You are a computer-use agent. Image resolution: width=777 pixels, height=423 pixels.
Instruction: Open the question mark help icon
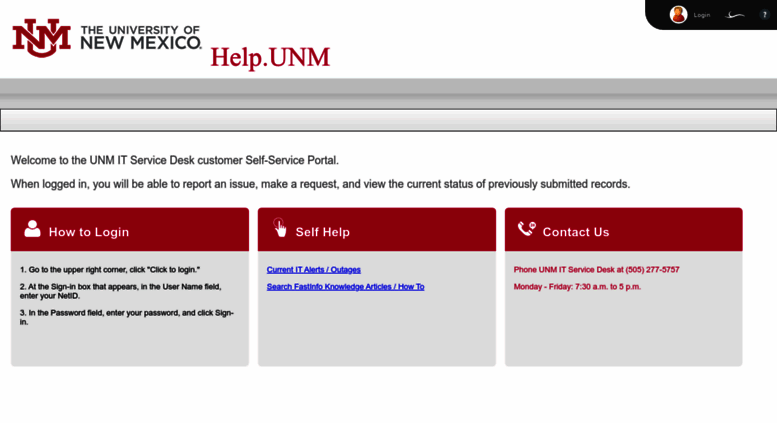[x=764, y=15]
